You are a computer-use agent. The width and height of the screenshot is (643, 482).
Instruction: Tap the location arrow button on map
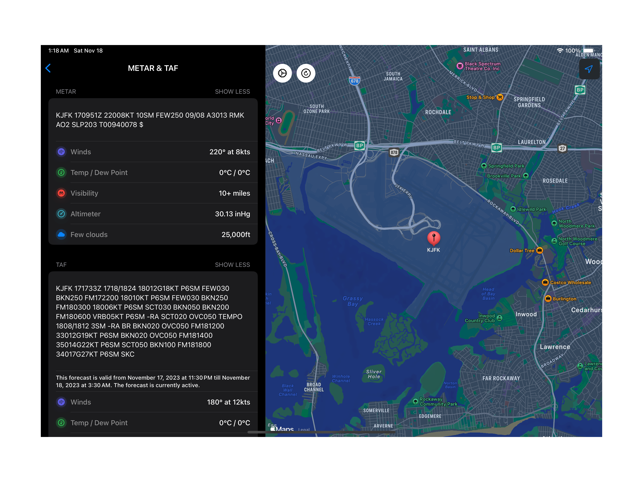589,69
